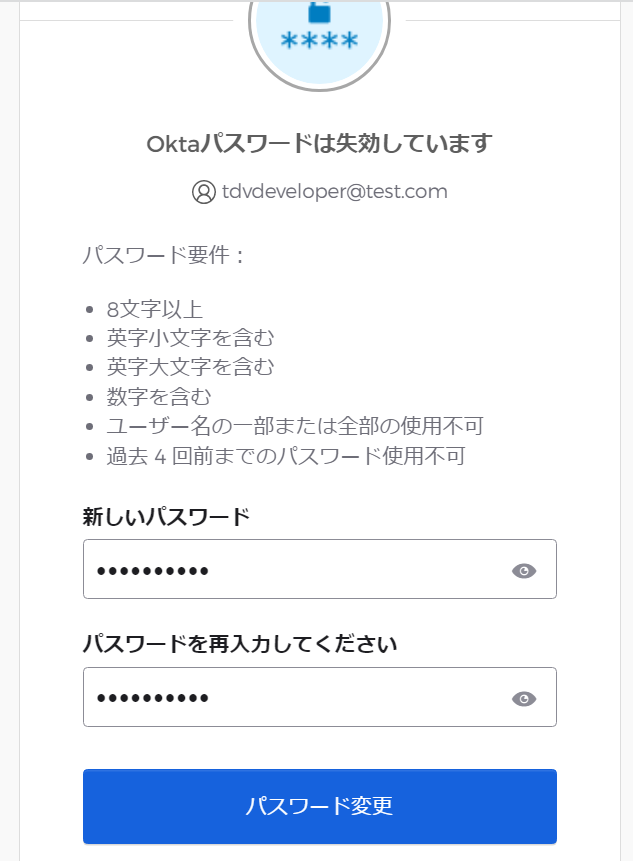
Task: Click the 8文字以上 requirement item
Action: coord(155,310)
